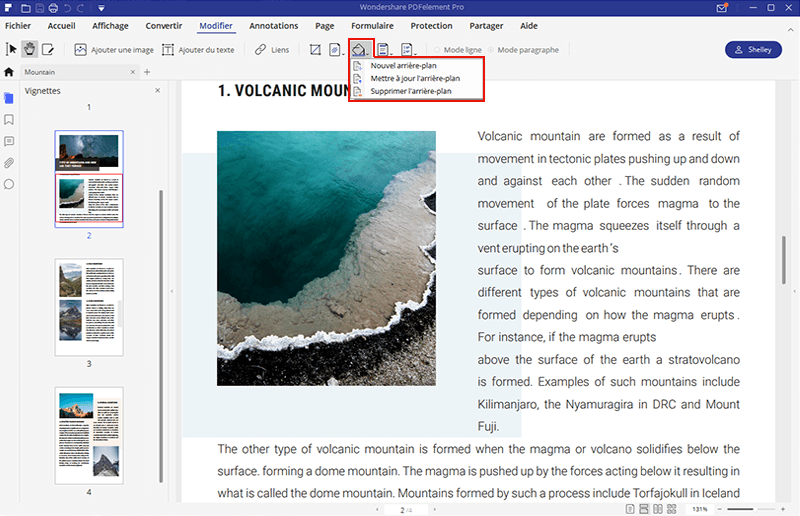Activate the Hand tool
The width and height of the screenshot is (800, 516).
click(30, 50)
